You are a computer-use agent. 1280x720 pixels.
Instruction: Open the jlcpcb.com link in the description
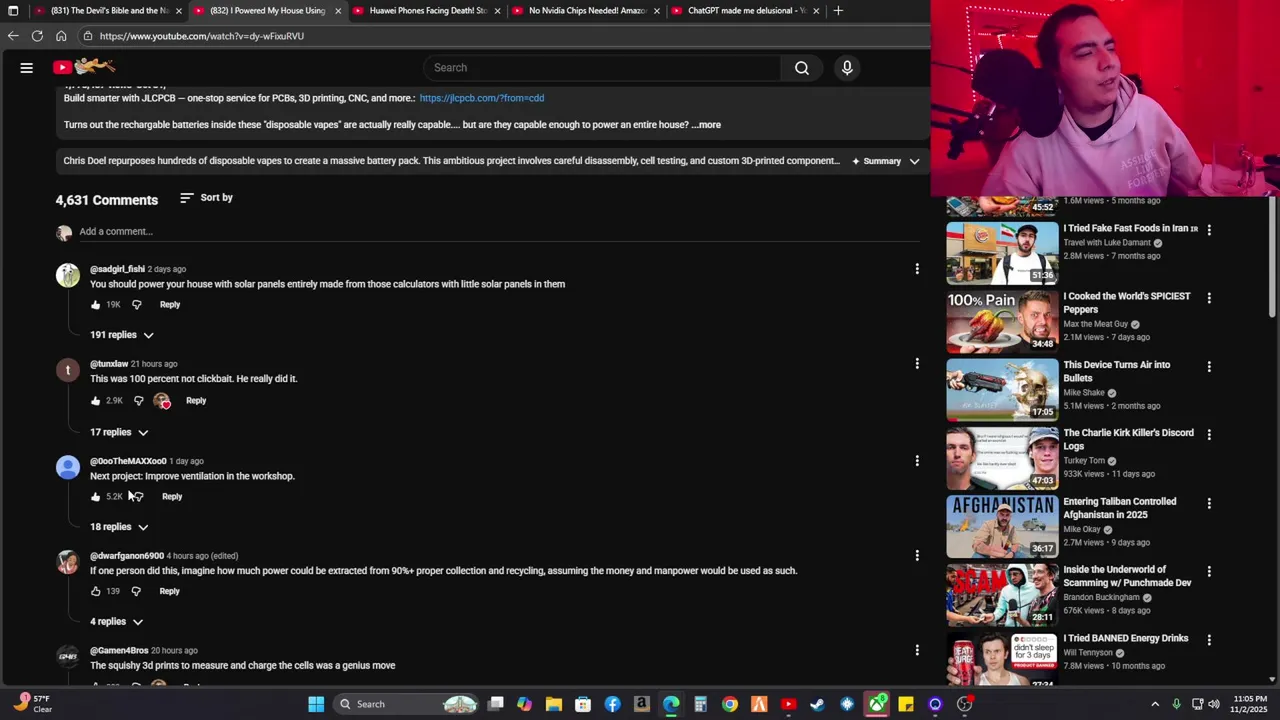482,98
